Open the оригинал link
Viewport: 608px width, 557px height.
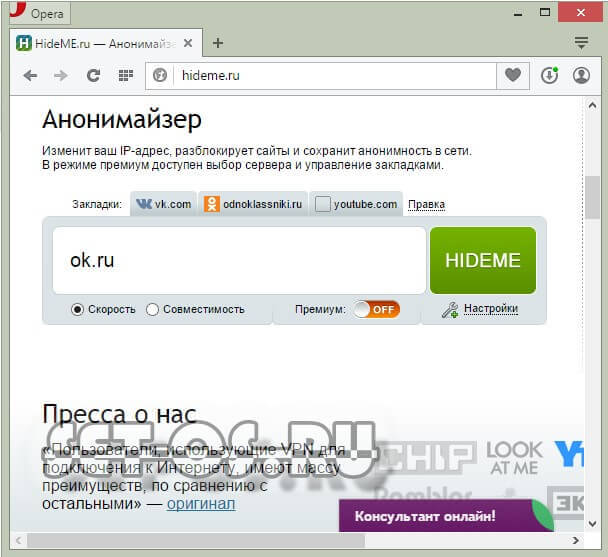[x=200, y=503]
